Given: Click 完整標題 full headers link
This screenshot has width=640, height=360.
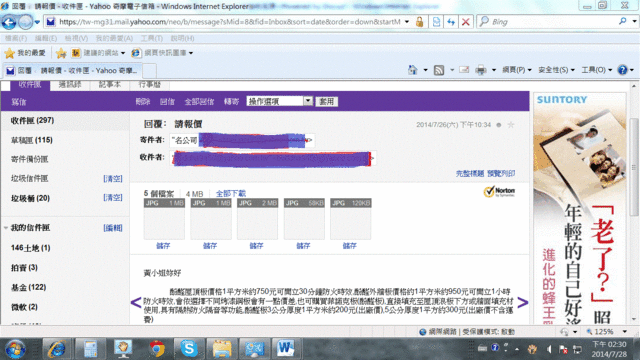Looking at the screenshot, I should click(470, 173).
